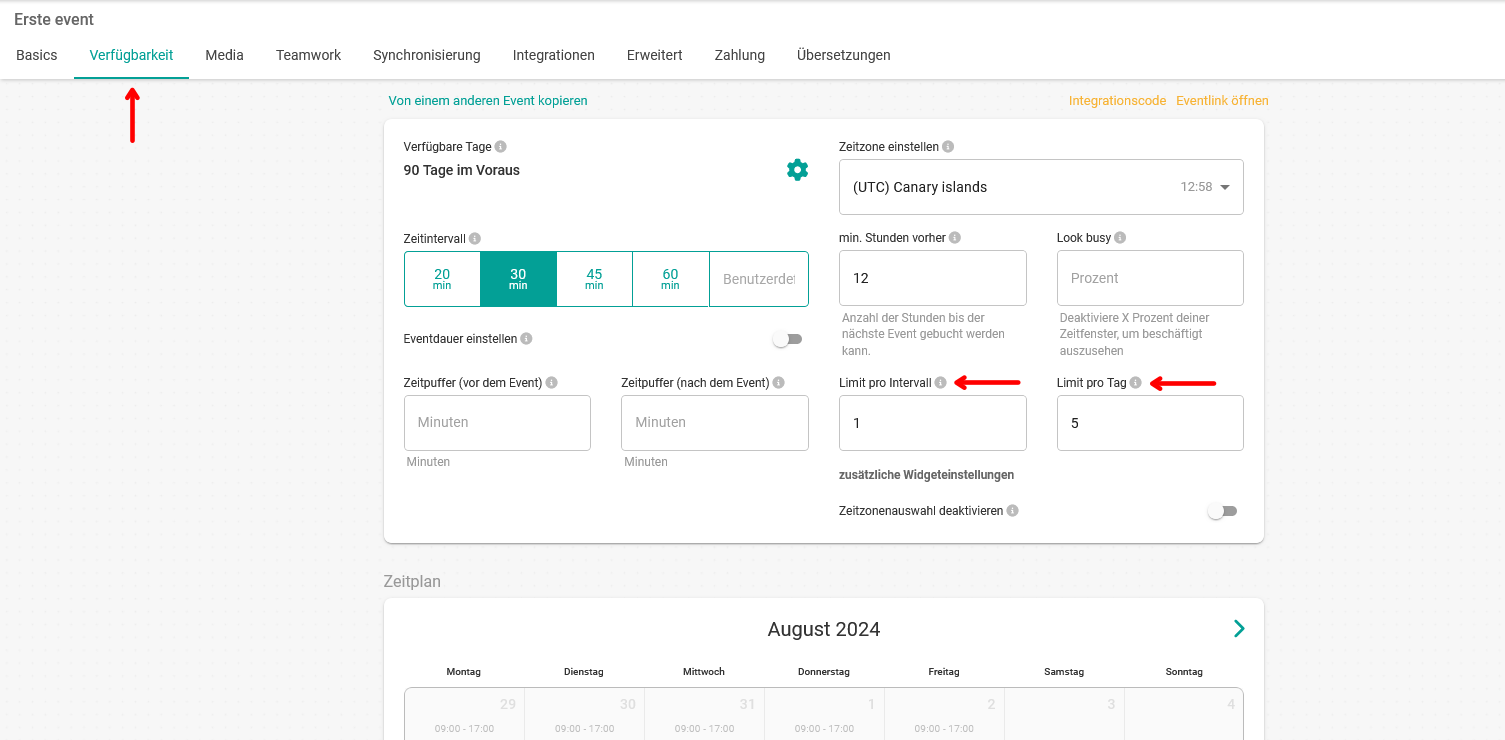Open the Erweitert tab
Screen dimensions: 1505x740
[x=655, y=55]
